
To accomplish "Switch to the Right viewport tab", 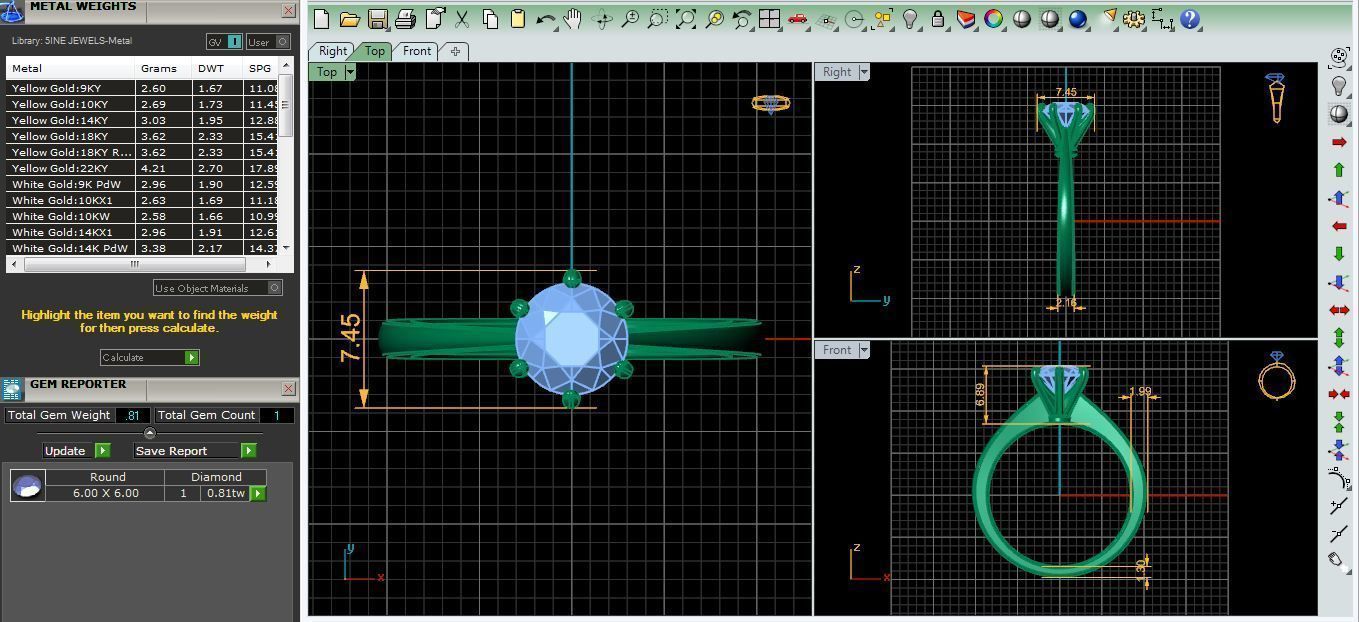I will pyautogui.click(x=333, y=51).
